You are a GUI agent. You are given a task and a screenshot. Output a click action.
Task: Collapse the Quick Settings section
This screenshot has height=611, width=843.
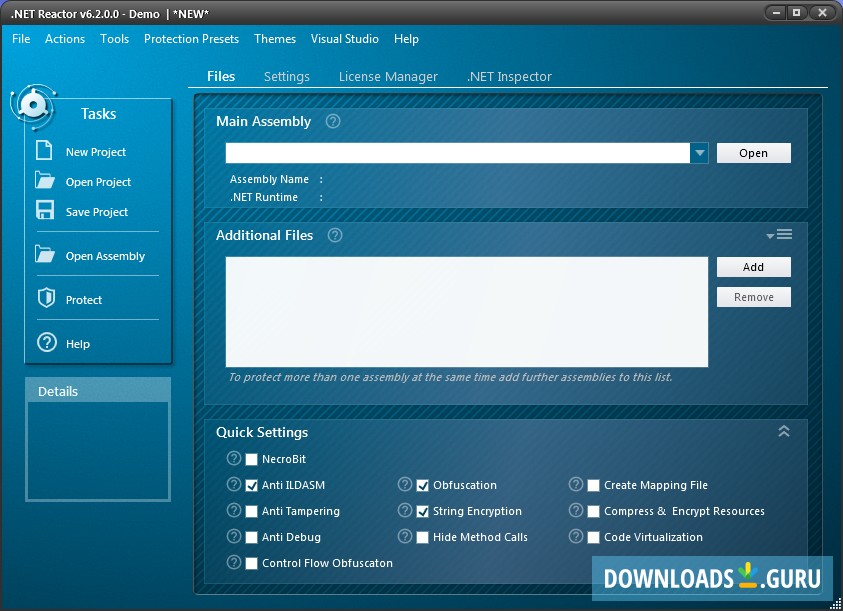tap(784, 431)
